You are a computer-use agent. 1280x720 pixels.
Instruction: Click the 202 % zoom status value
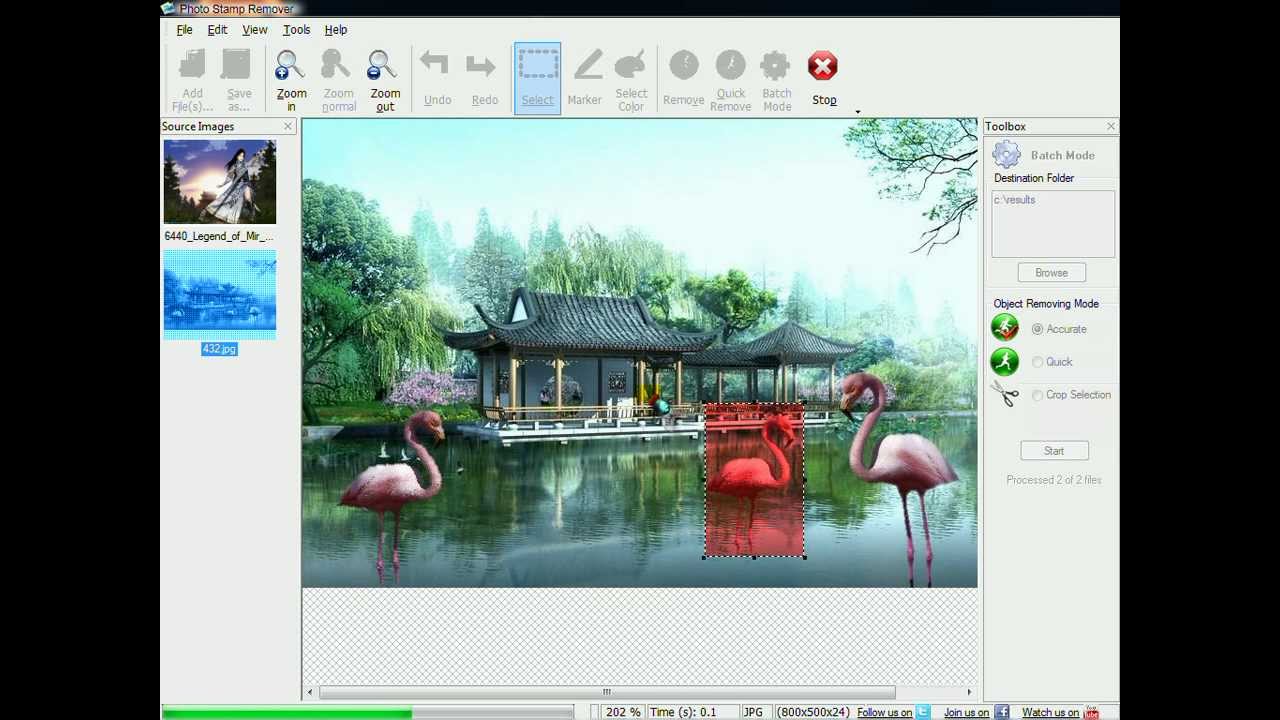coord(623,712)
